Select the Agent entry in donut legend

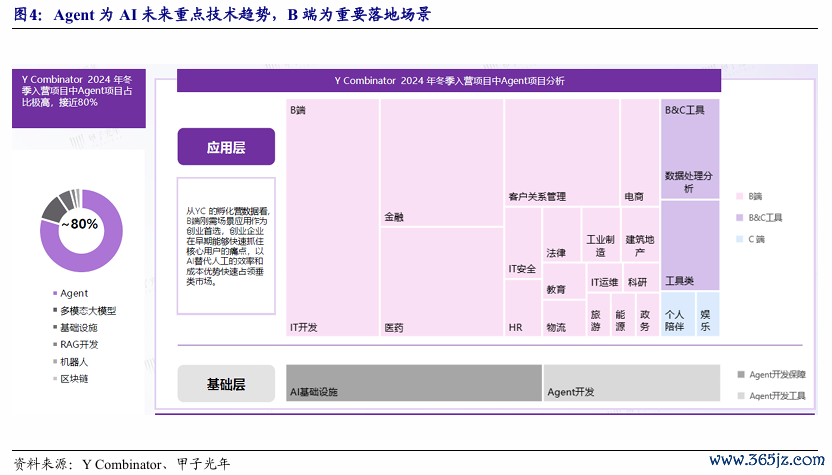point(71,293)
